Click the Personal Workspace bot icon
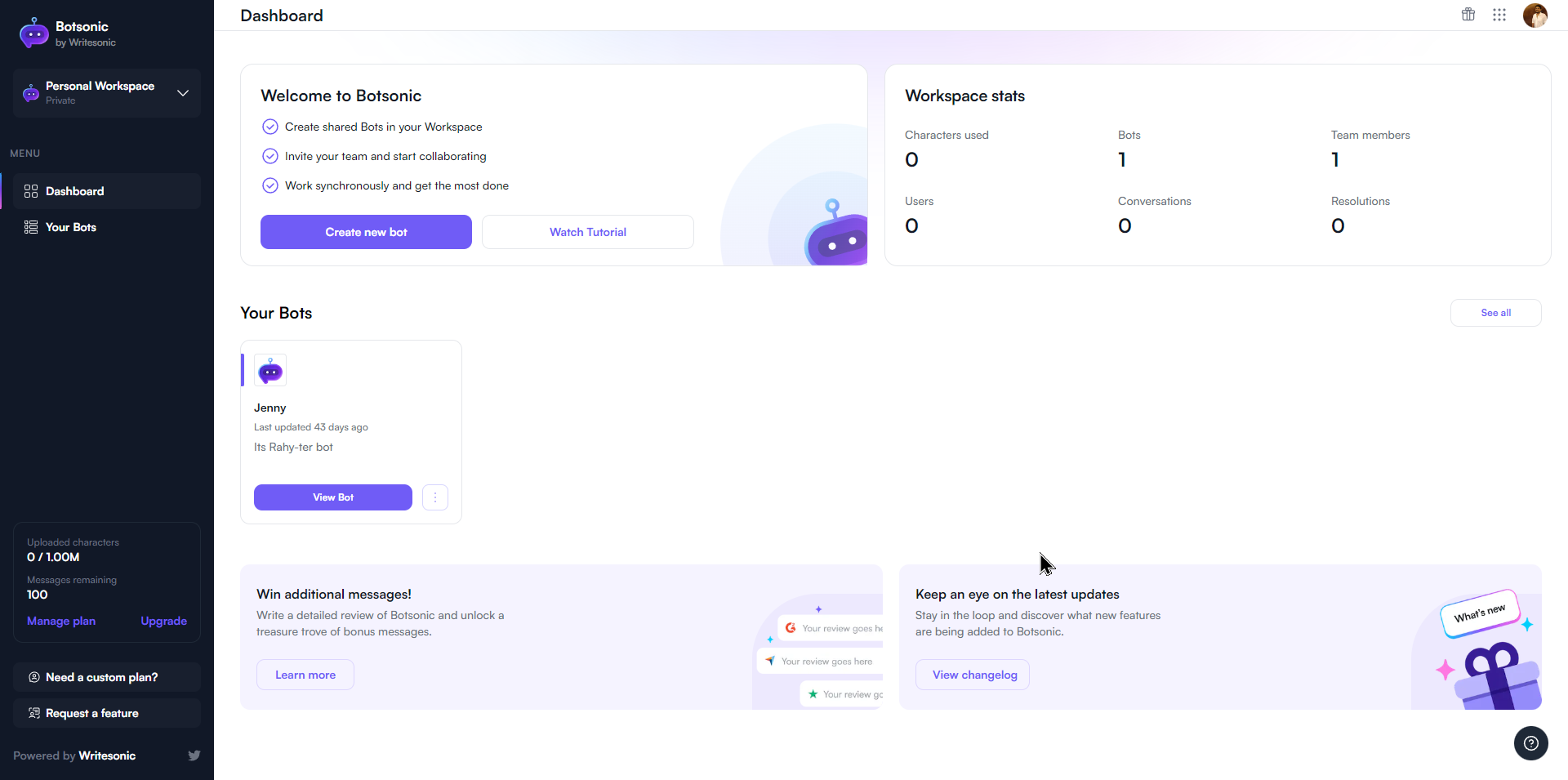 pos(31,93)
